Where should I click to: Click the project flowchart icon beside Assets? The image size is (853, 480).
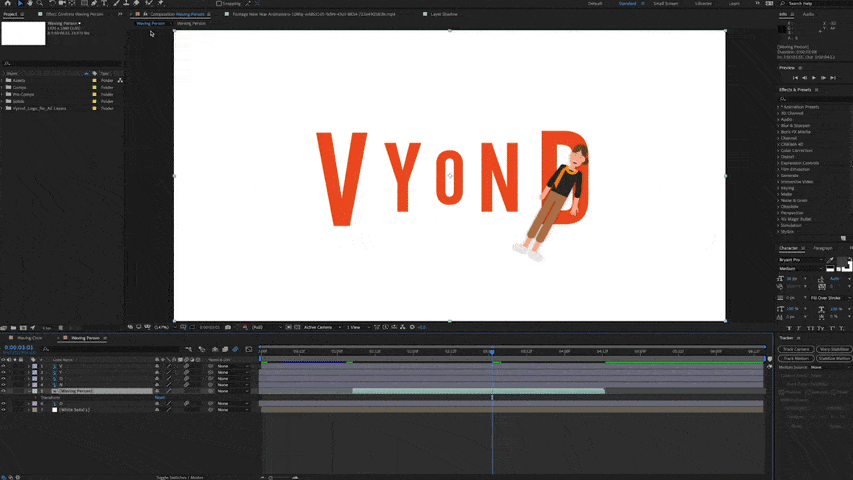point(120,80)
